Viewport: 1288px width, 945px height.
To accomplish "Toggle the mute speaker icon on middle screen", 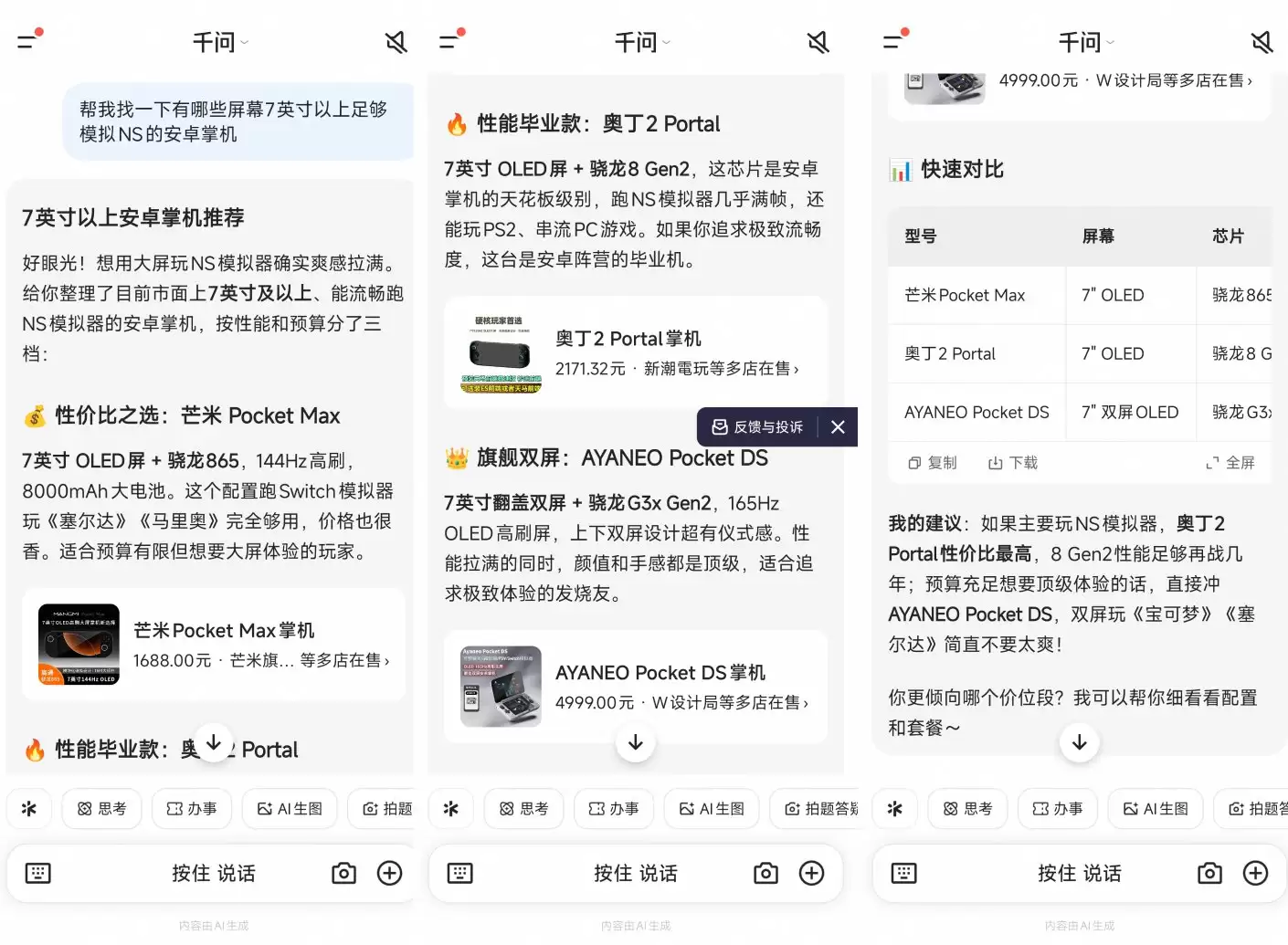I will [x=818, y=42].
